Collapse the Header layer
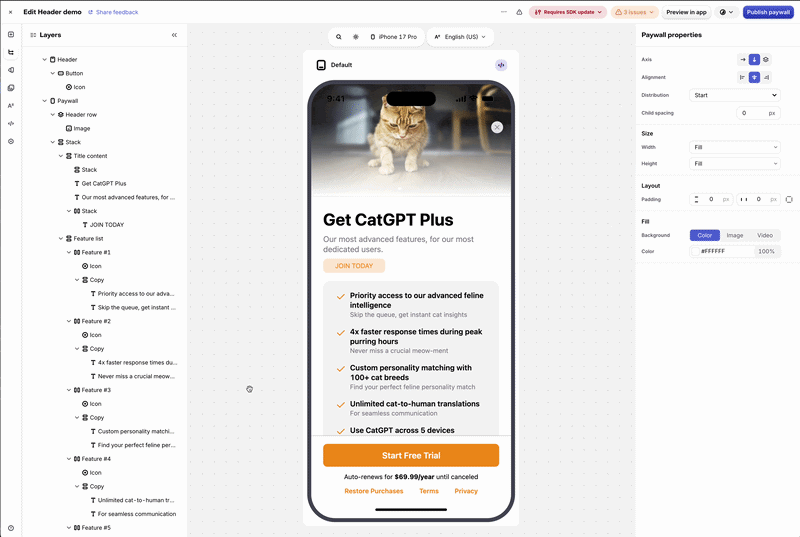This screenshot has width=800, height=537. tap(44, 60)
